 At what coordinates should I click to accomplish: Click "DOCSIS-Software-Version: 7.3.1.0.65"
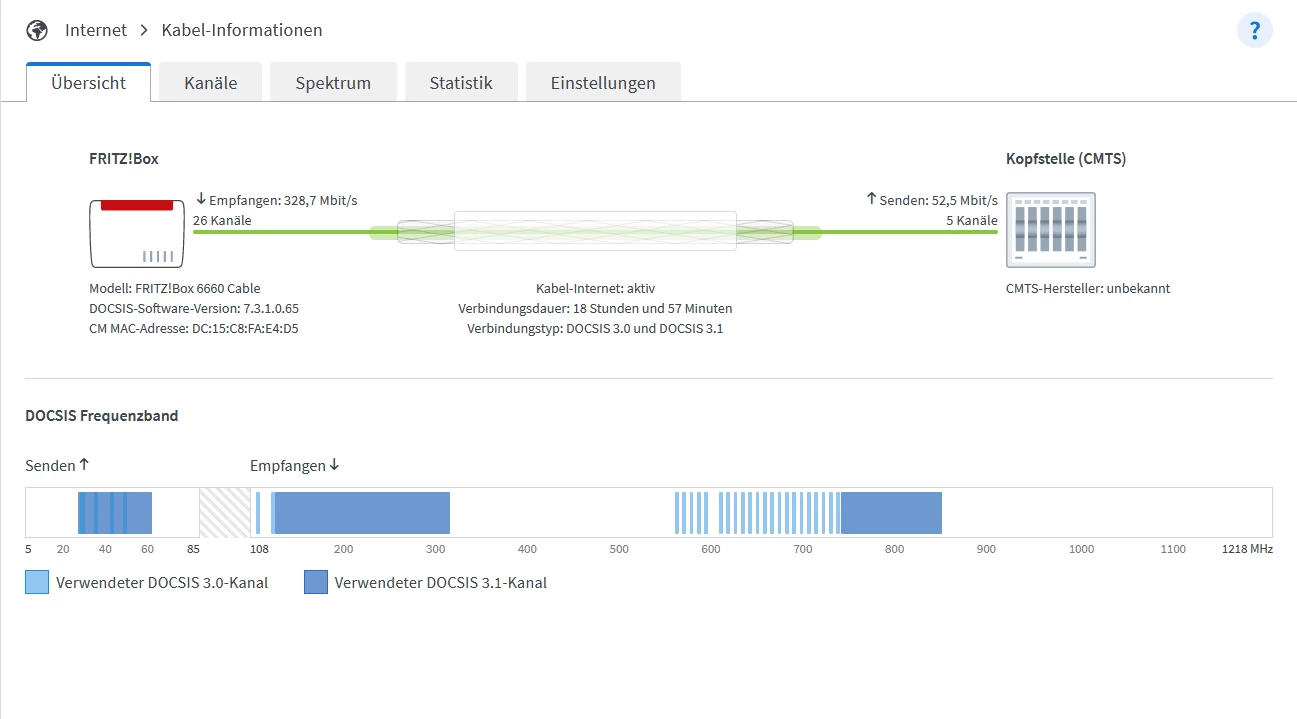click(x=194, y=308)
